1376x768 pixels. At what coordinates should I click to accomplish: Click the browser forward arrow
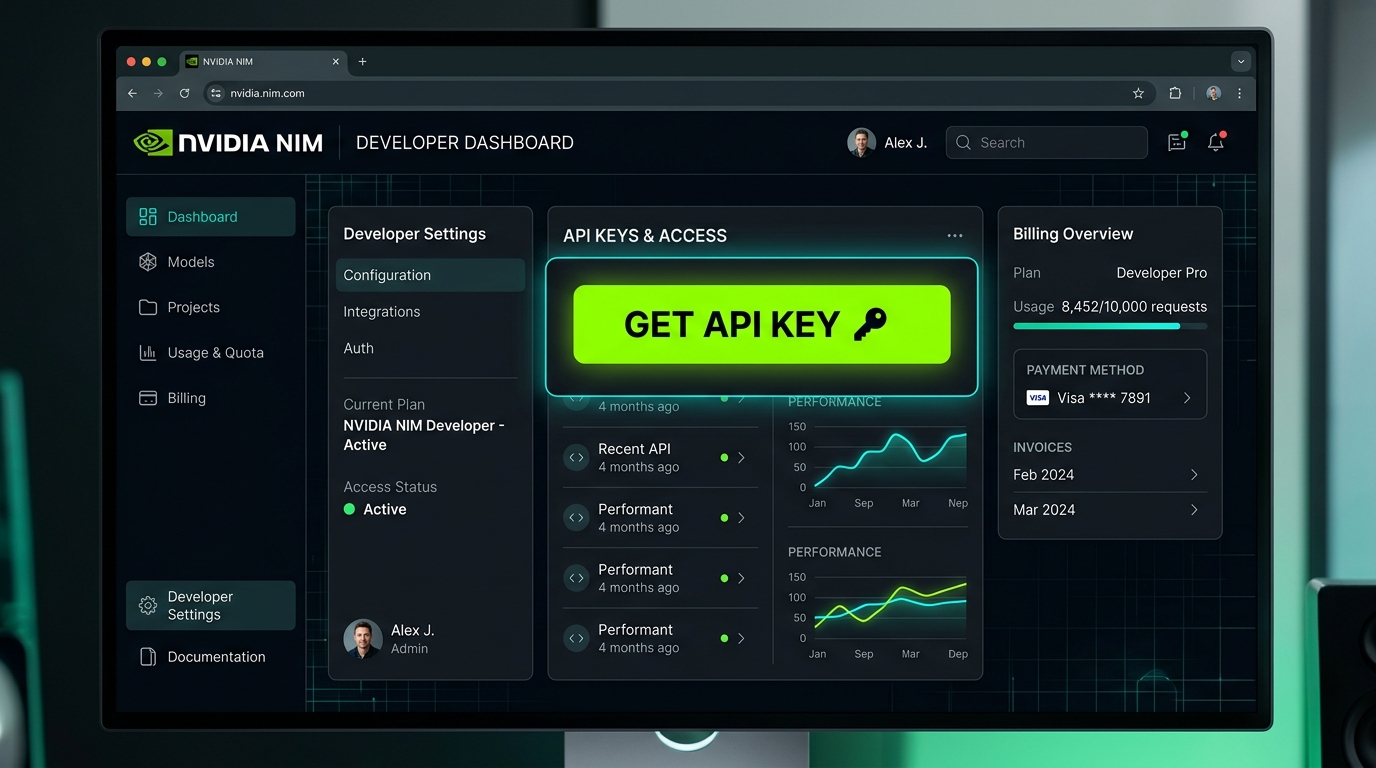158,93
